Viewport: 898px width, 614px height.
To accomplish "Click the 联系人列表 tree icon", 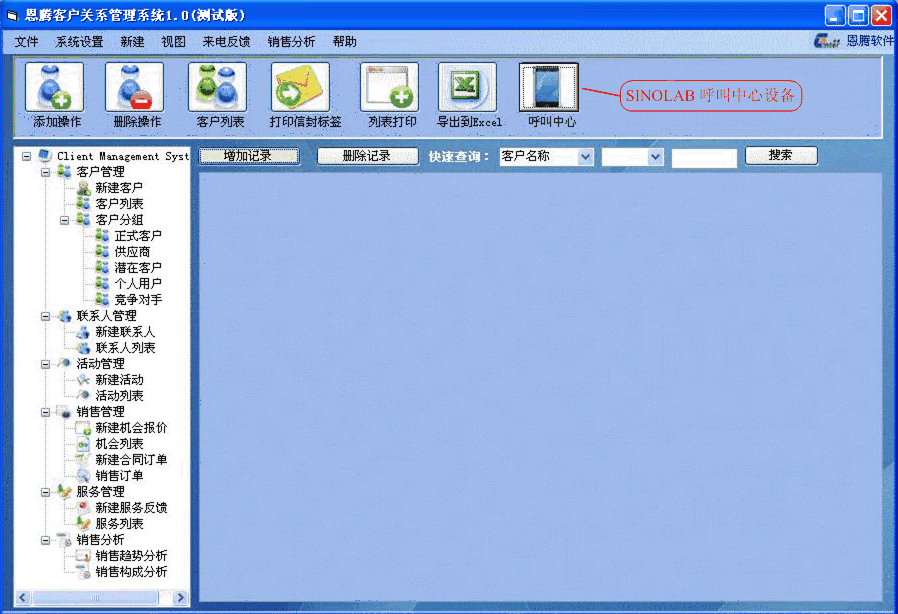I will coord(84,348).
